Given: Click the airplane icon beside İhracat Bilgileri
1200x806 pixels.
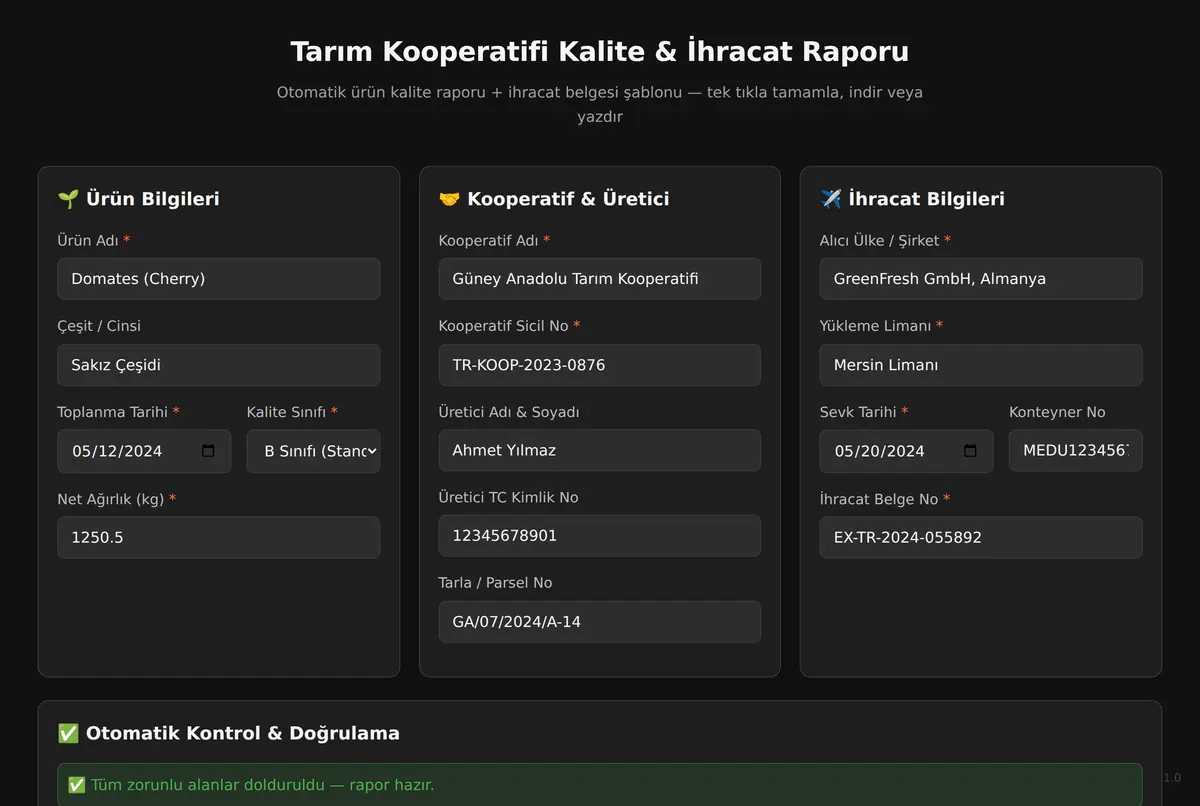Looking at the screenshot, I should click(830, 199).
